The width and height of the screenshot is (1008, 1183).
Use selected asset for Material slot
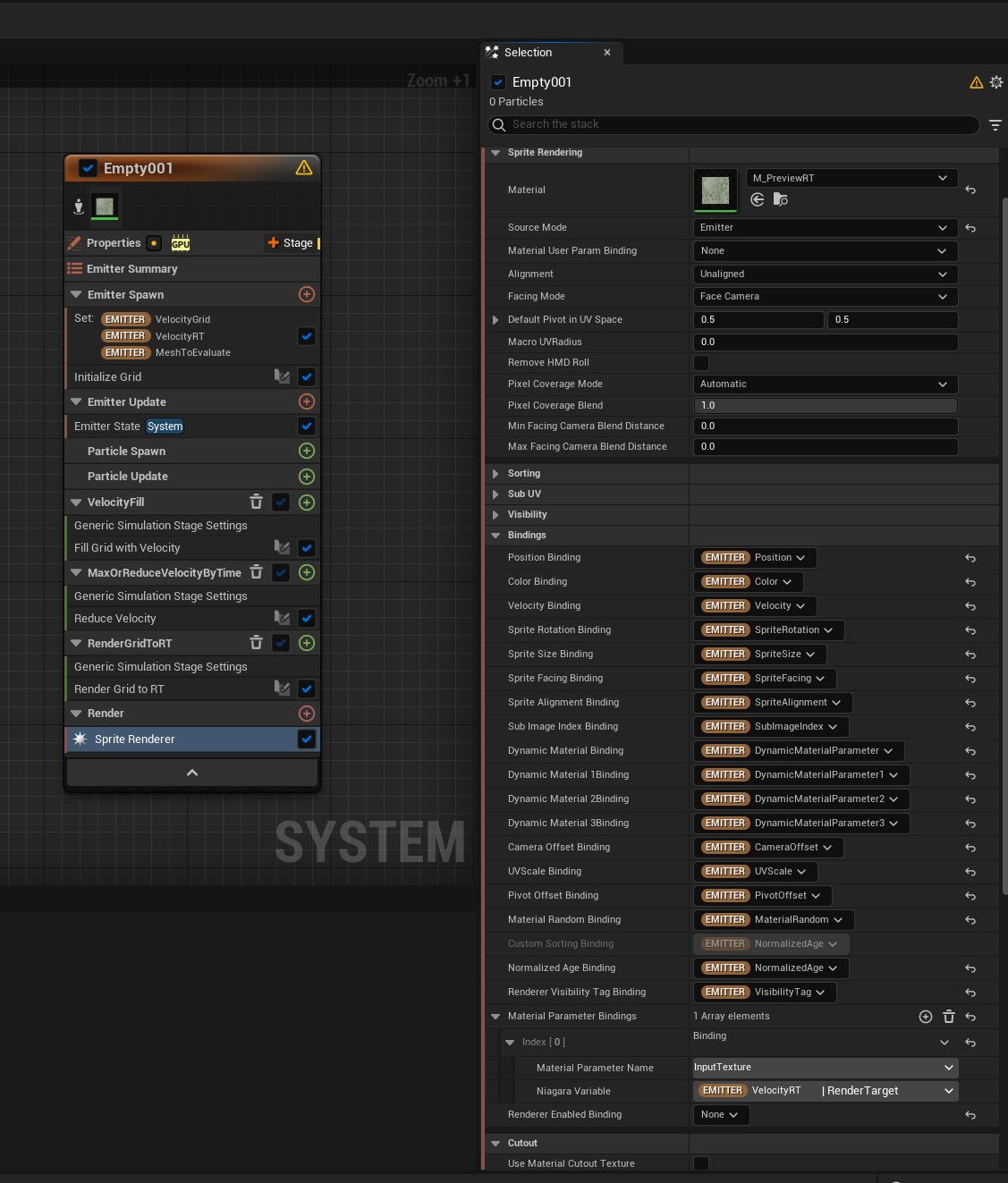click(758, 199)
